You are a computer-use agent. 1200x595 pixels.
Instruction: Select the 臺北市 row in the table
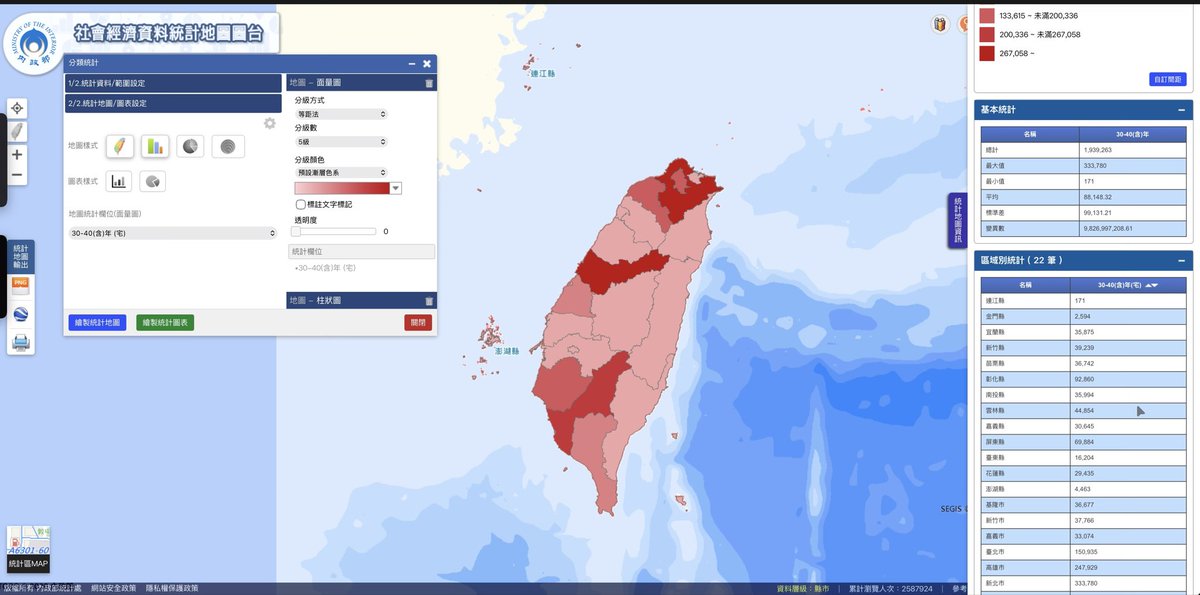(1083, 551)
